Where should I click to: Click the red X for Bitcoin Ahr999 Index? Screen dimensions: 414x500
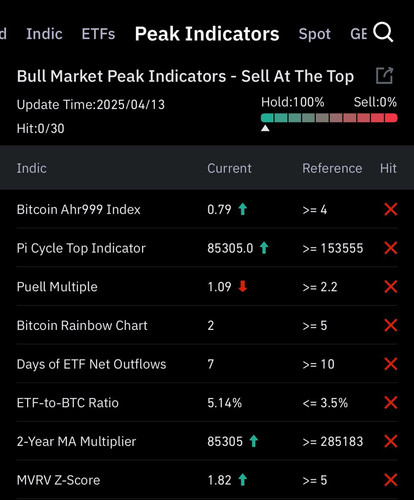coord(391,209)
